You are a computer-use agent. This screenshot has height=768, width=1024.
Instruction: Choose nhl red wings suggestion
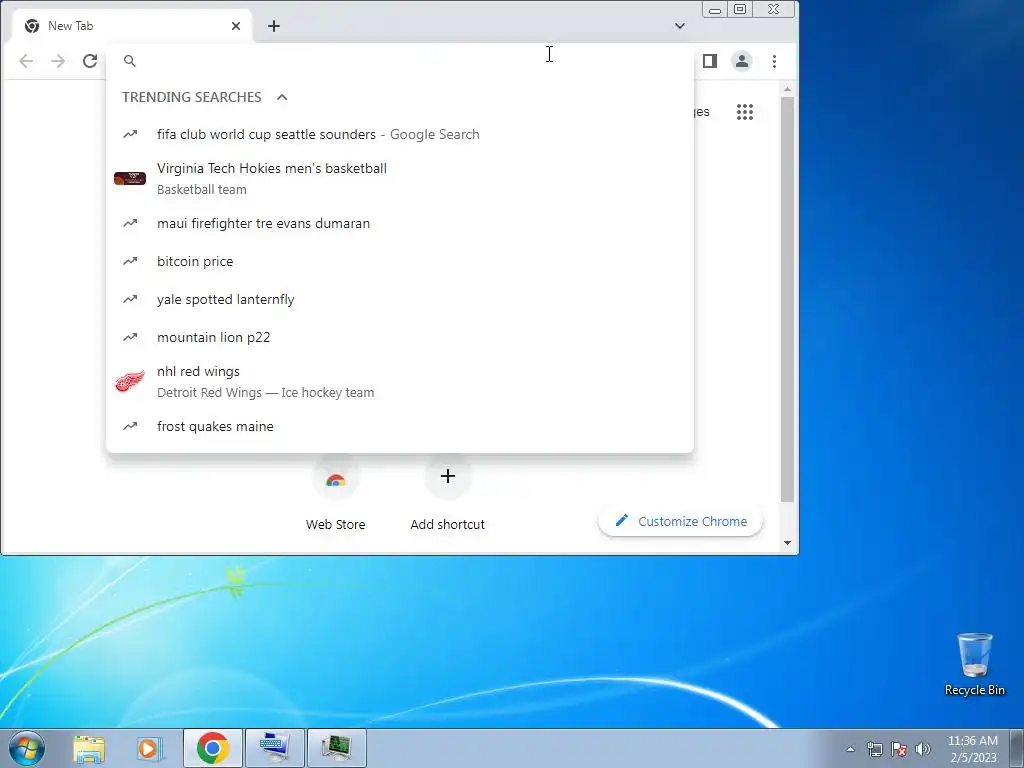point(400,381)
